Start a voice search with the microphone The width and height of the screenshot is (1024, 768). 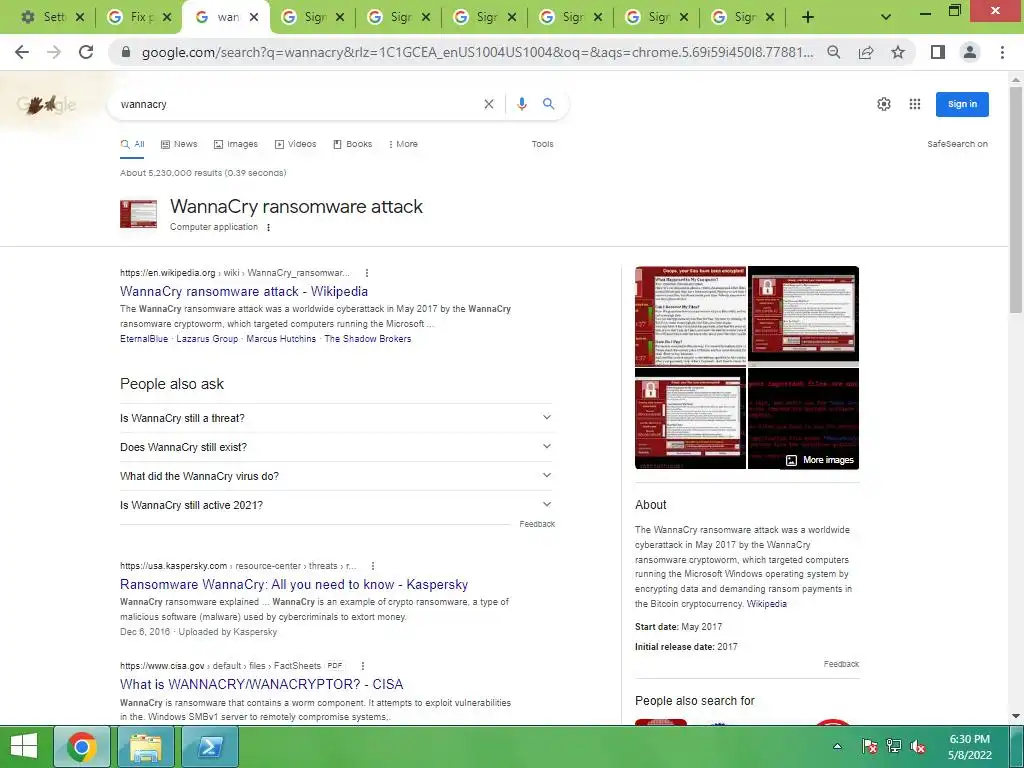click(x=522, y=104)
